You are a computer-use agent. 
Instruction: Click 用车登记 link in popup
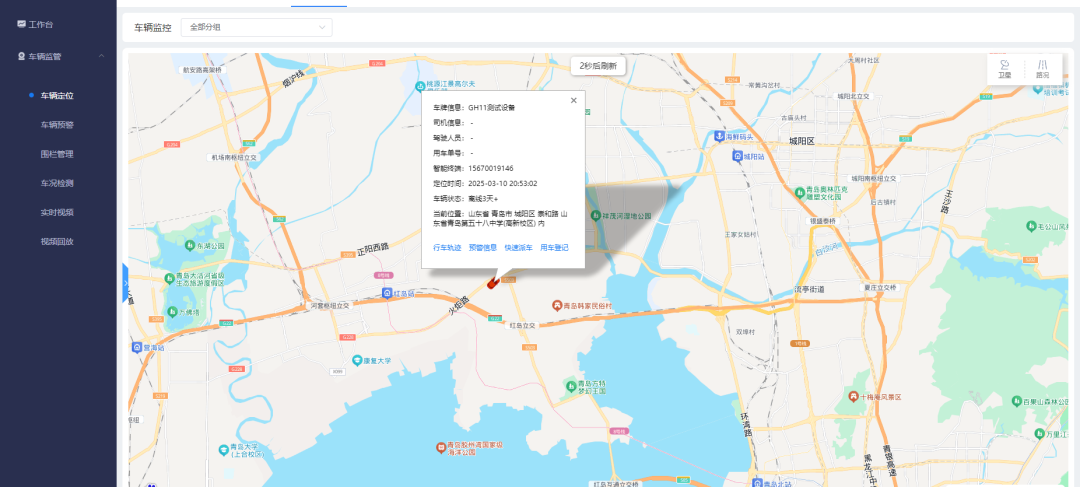click(554, 247)
